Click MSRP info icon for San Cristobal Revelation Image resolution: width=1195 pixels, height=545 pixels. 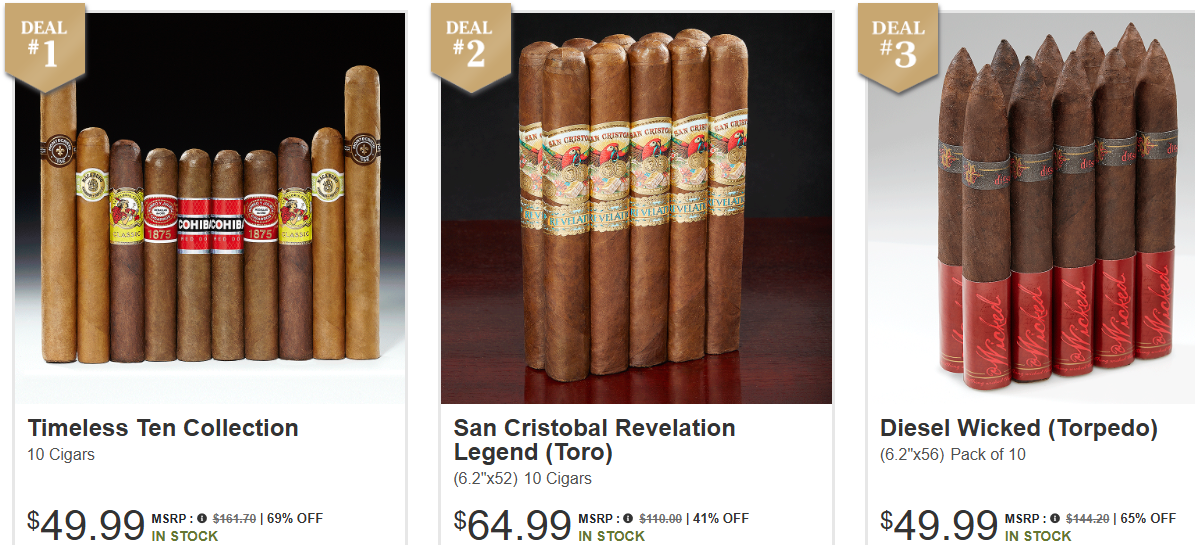(628, 518)
